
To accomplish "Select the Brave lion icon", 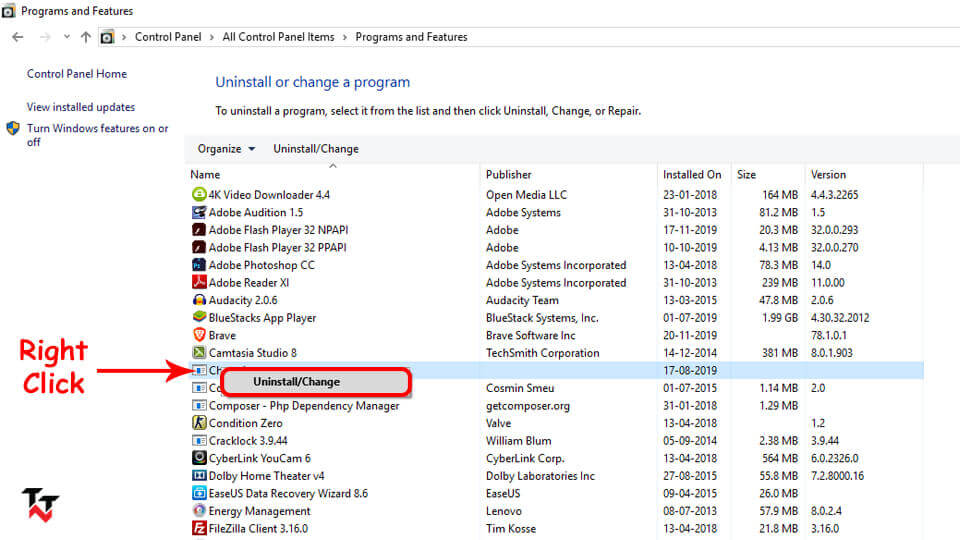I will coord(199,335).
